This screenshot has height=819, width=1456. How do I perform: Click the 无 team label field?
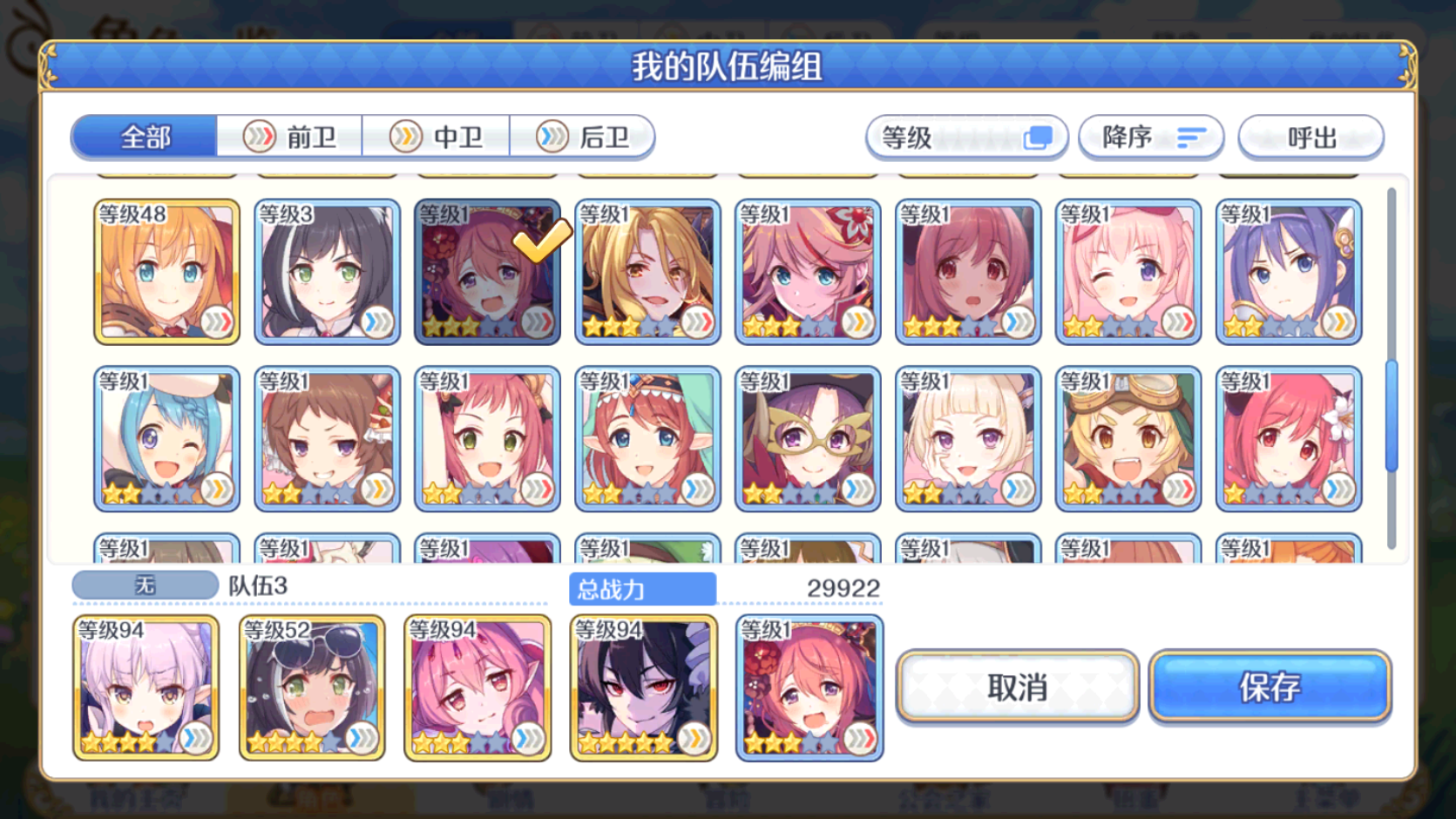tap(145, 585)
